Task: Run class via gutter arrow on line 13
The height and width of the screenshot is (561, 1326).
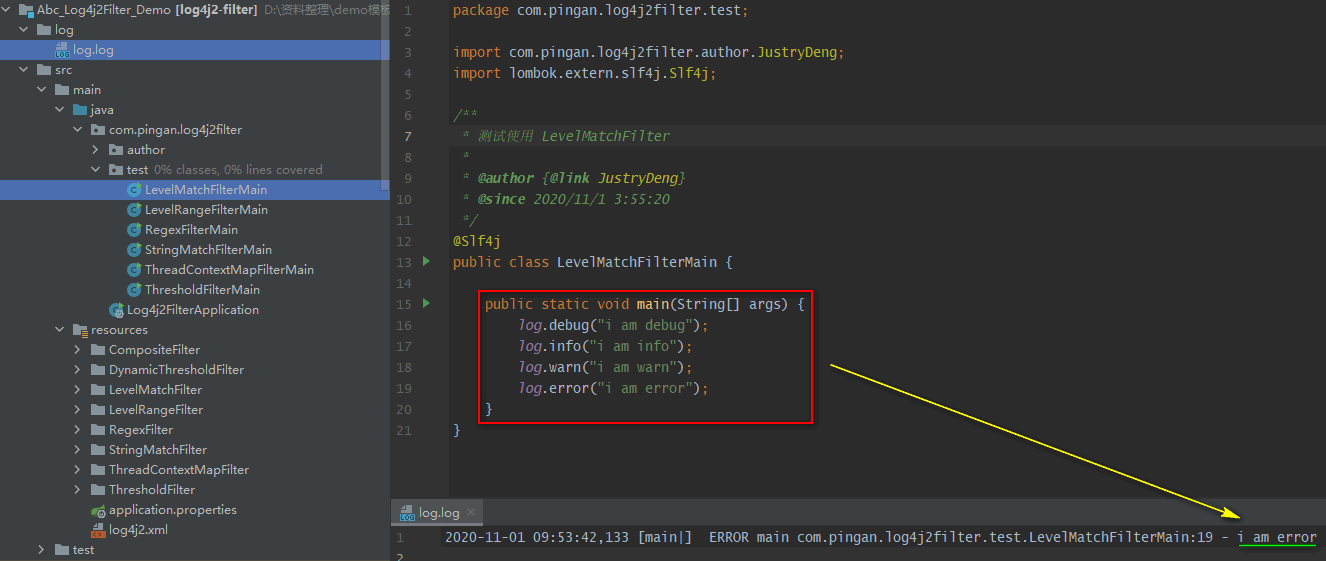Action: [427, 261]
